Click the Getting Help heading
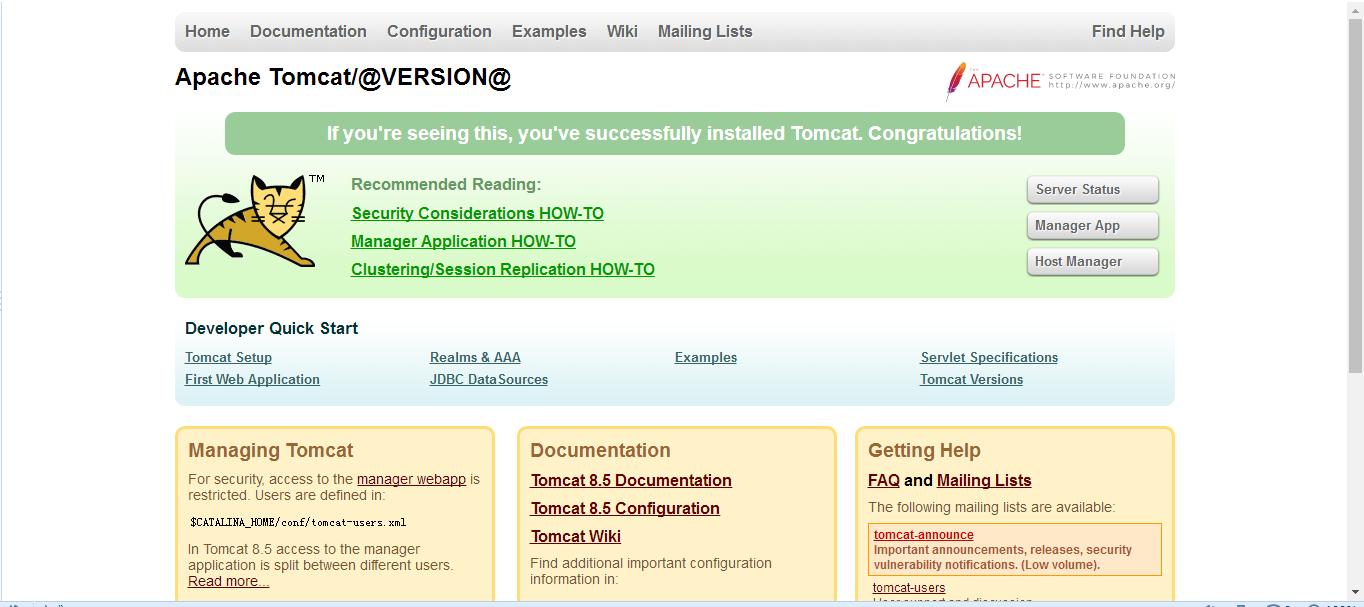Image resolution: width=1364 pixels, height=607 pixels. pyautogui.click(x=924, y=450)
